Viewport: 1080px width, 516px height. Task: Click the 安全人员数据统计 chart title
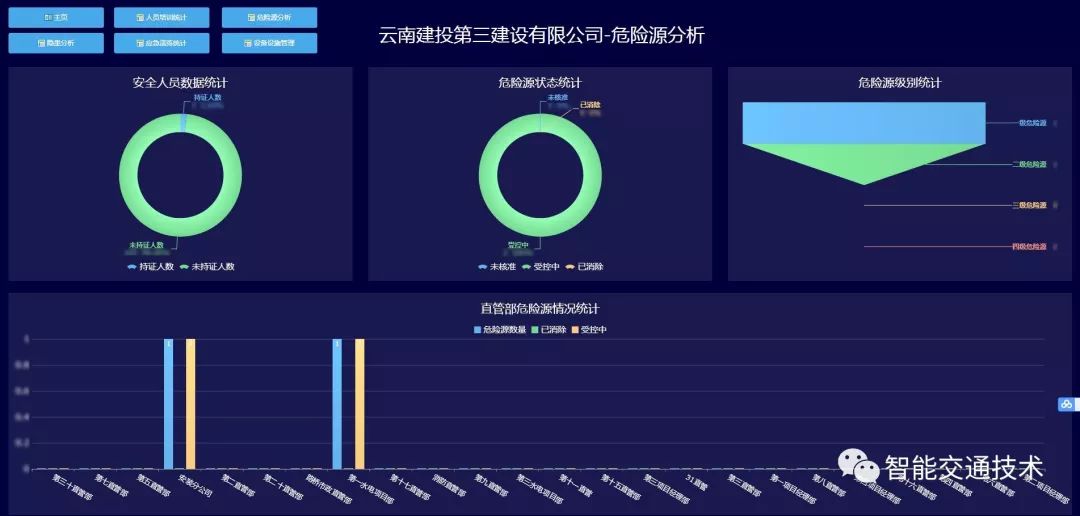click(x=180, y=83)
